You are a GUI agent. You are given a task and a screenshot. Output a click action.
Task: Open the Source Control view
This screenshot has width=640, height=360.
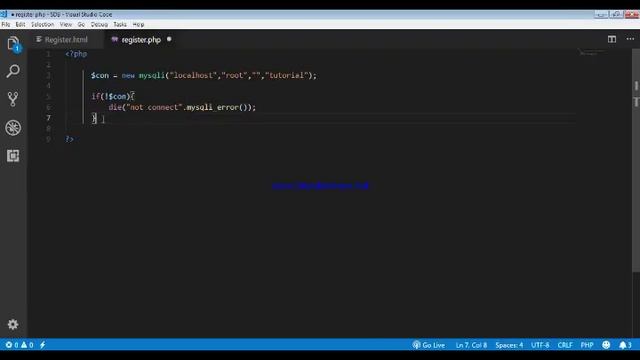pos(13,99)
